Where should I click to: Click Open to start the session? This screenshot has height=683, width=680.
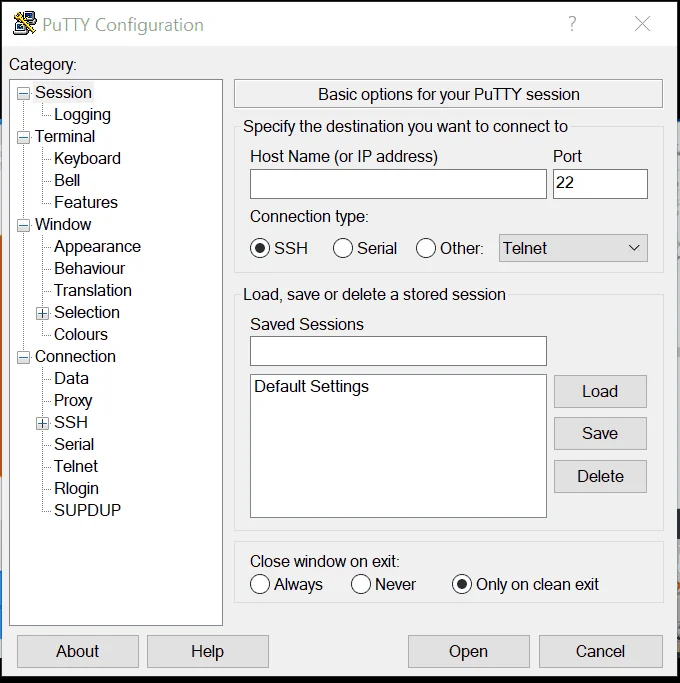(x=469, y=651)
